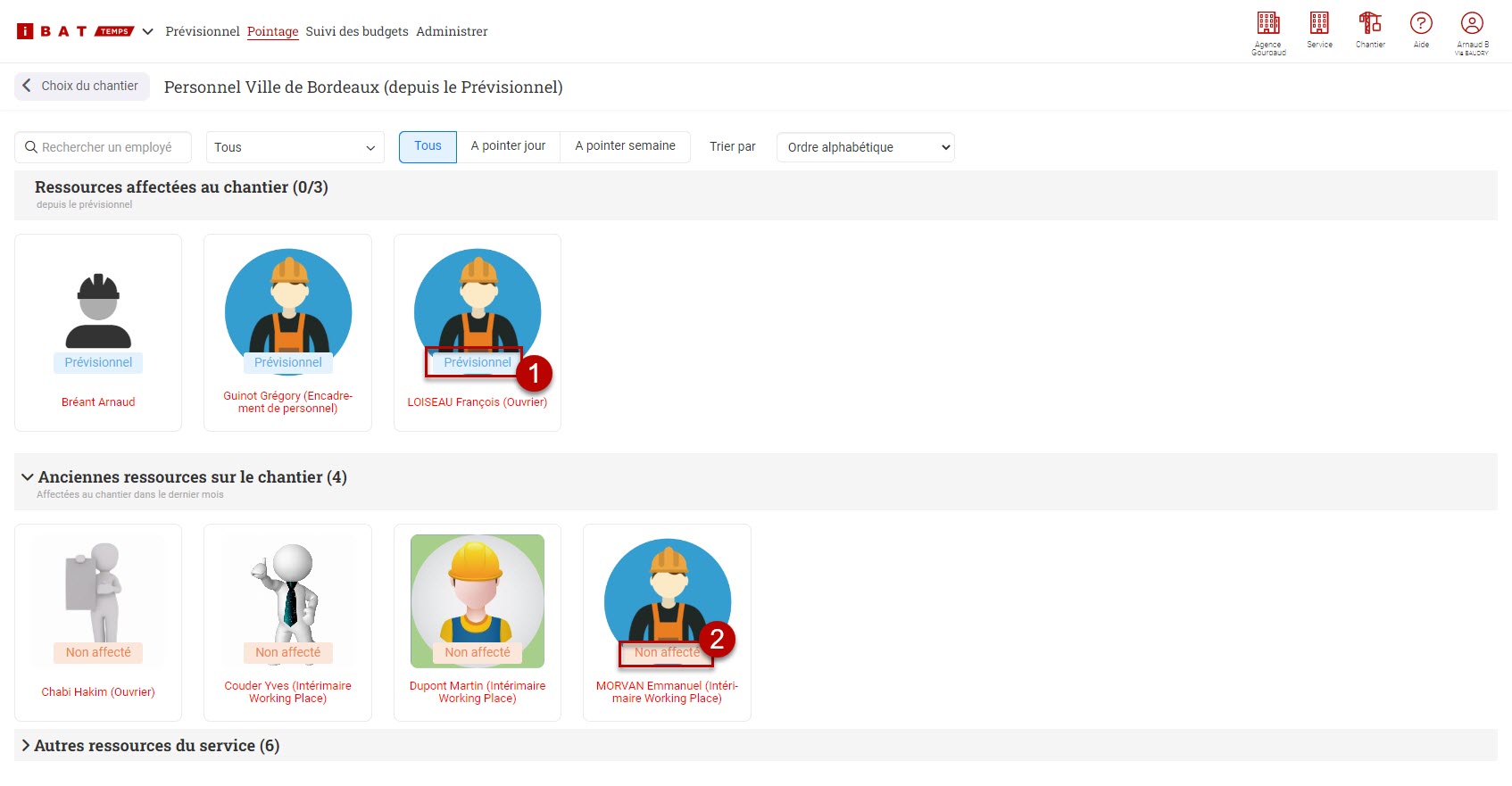The image size is (1512, 786).
Task: Click the Choix du chantier back button
Action: tap(81, 86)
